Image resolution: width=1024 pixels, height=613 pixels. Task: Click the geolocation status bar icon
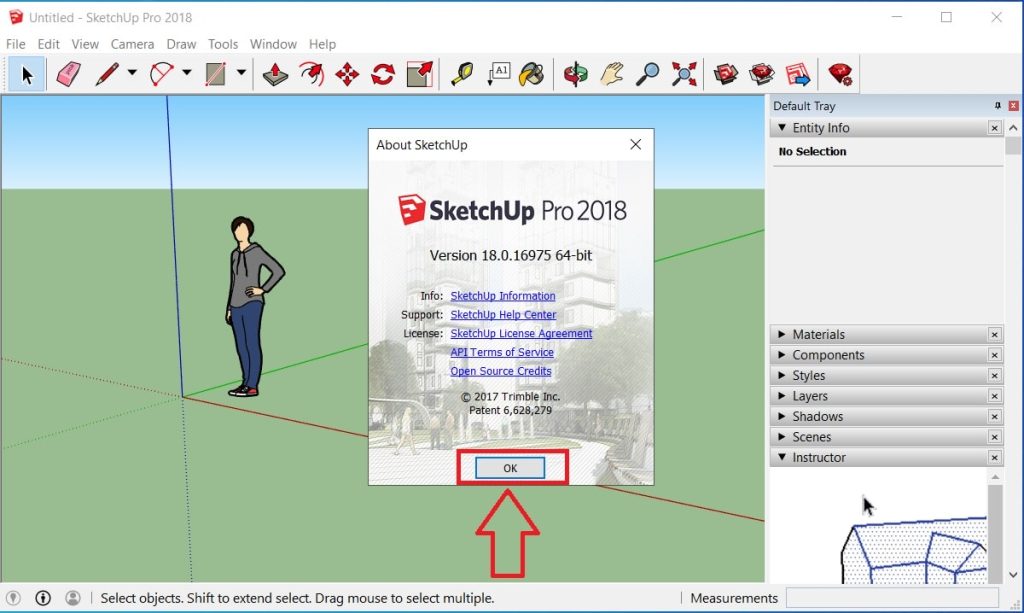pos(13,598)
